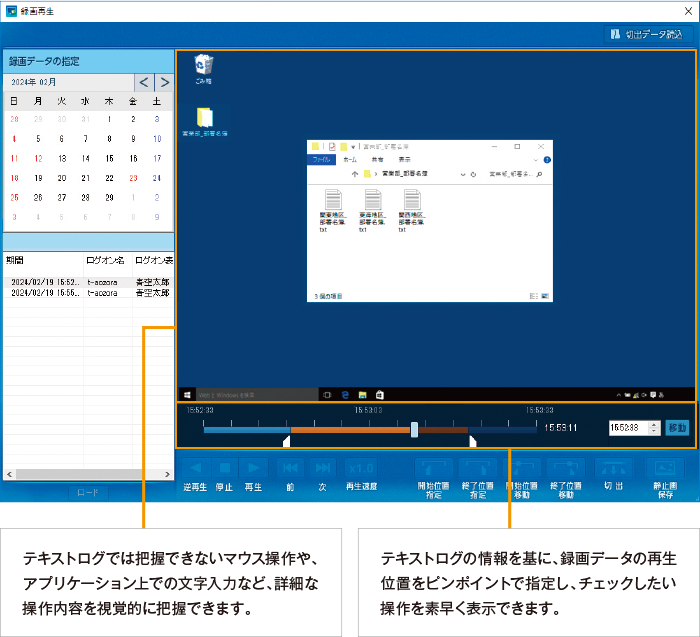Switch Explorer to large icons view
700x637 pixels.
(545, 296)
